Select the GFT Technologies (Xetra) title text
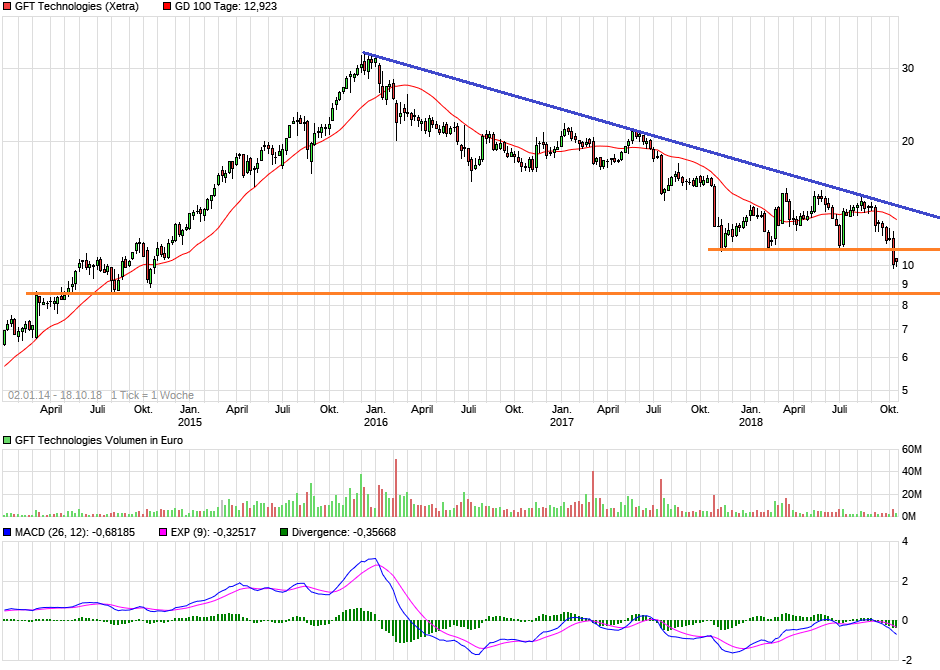 (77, 7)
